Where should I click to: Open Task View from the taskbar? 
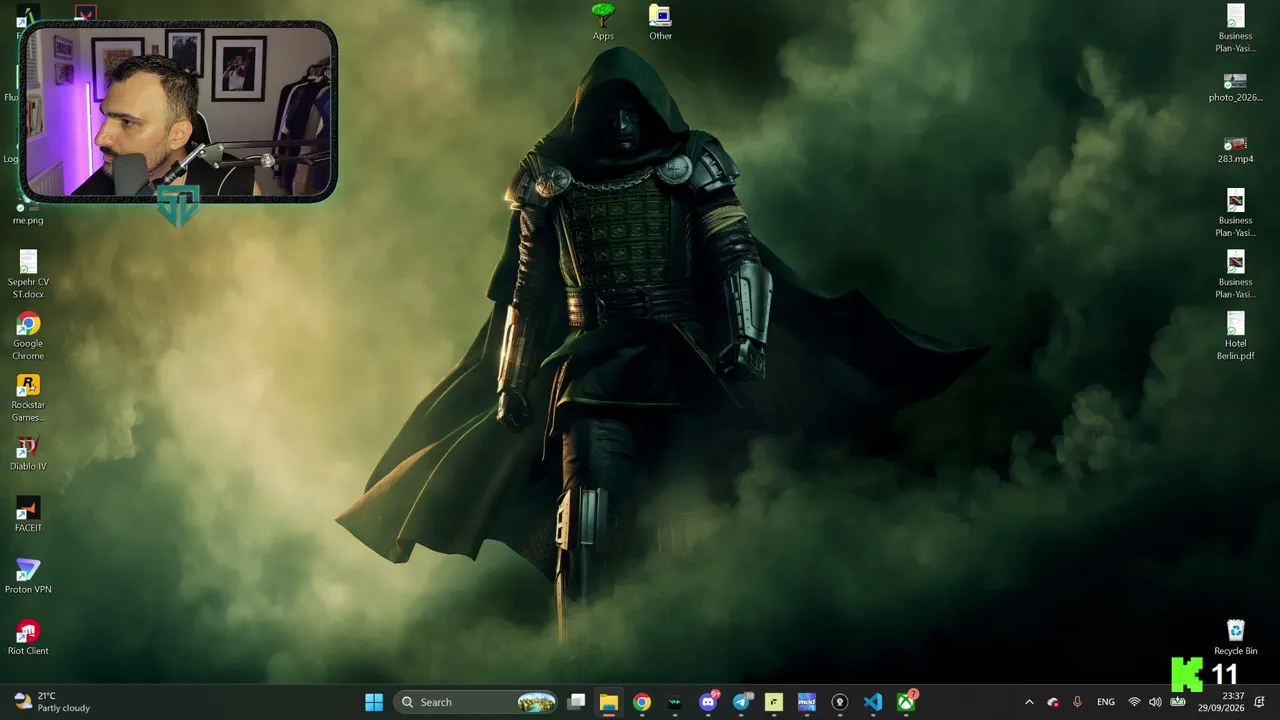(576, 702)
